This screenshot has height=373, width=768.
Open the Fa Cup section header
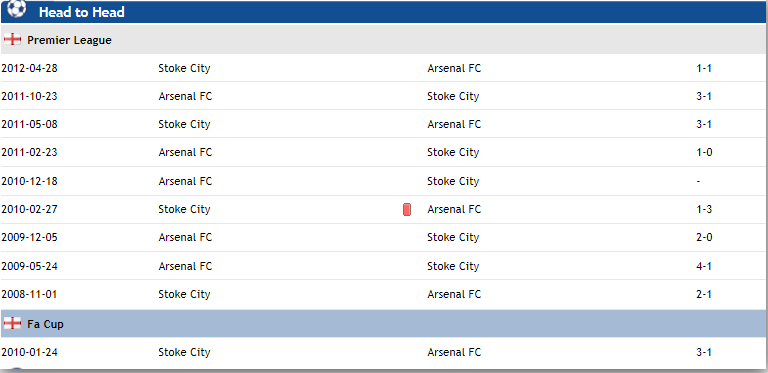coord(384,324)
